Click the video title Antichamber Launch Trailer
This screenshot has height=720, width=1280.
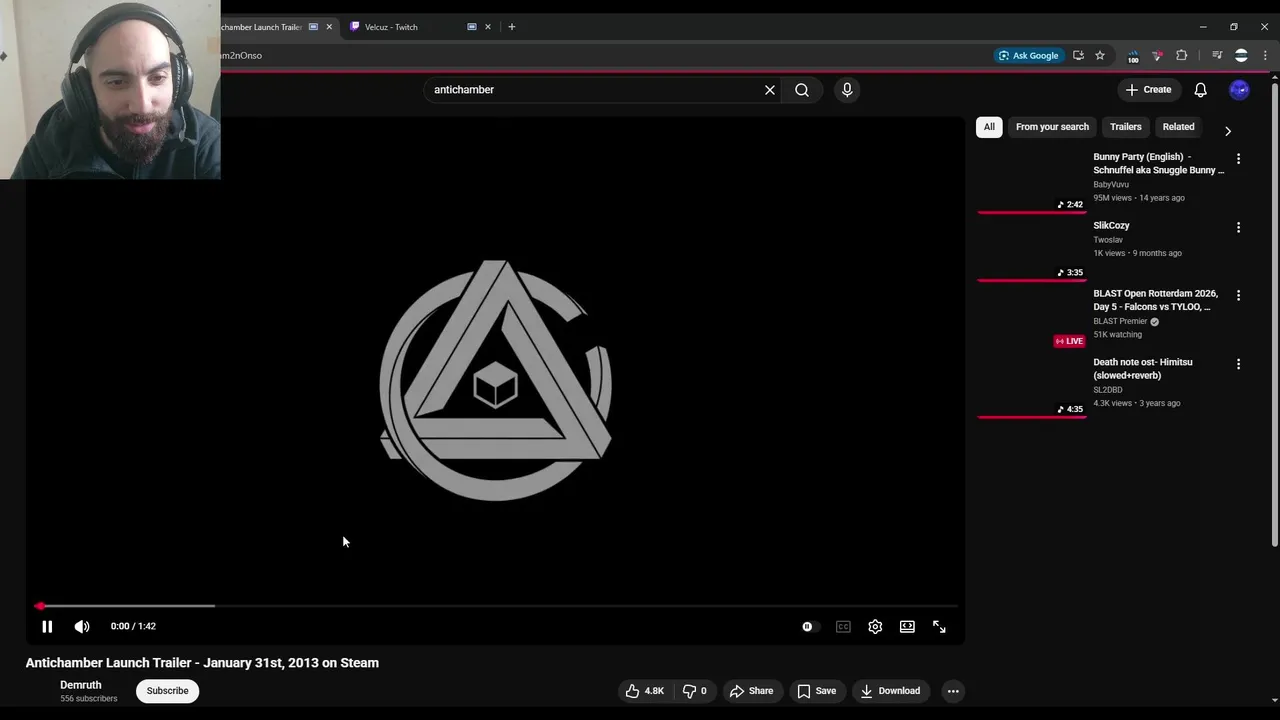(x=202, y=663)
